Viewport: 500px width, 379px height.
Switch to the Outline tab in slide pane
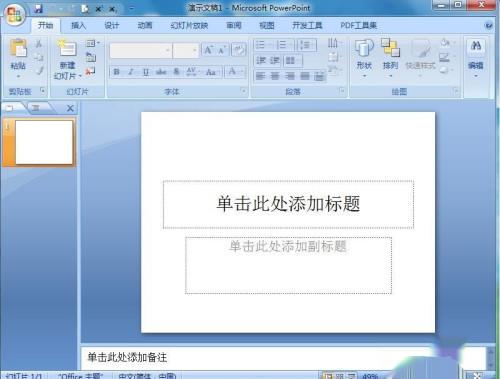point(36,108)
